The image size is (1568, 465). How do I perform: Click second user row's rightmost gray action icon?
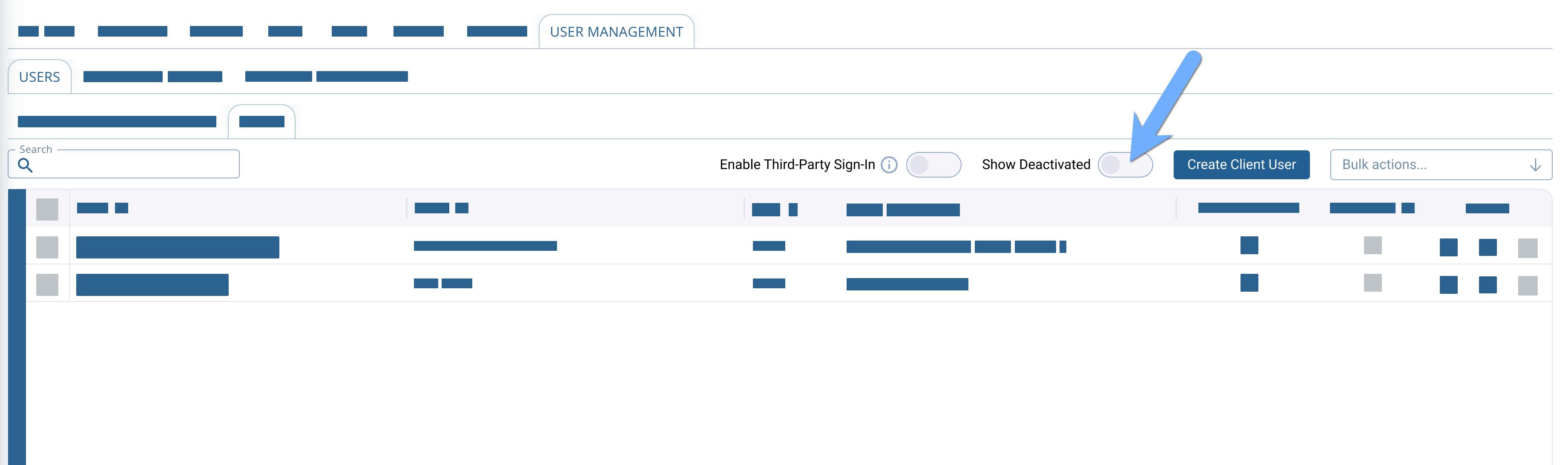[x=1527, y=285]
